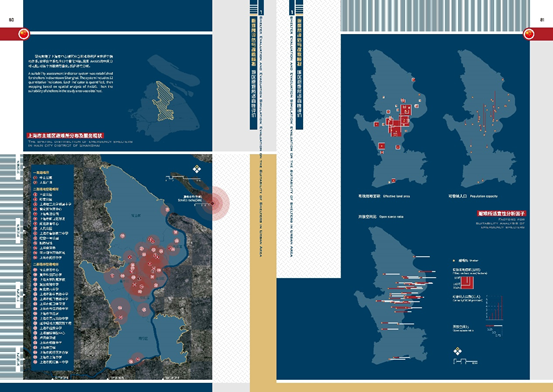553x392 pixels.
Task: Click the China flag icon beside page 81
Action: (529, 34)
